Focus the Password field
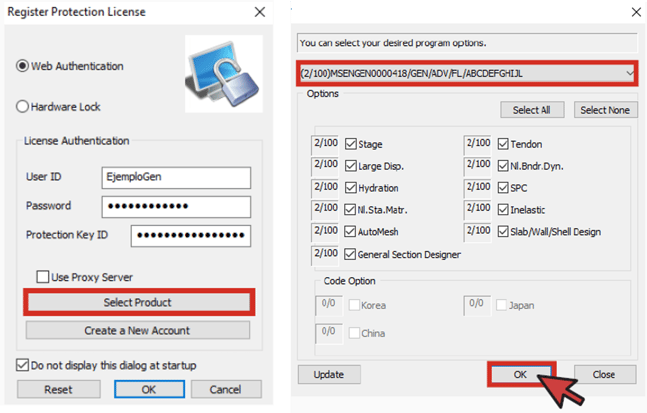 176,206
